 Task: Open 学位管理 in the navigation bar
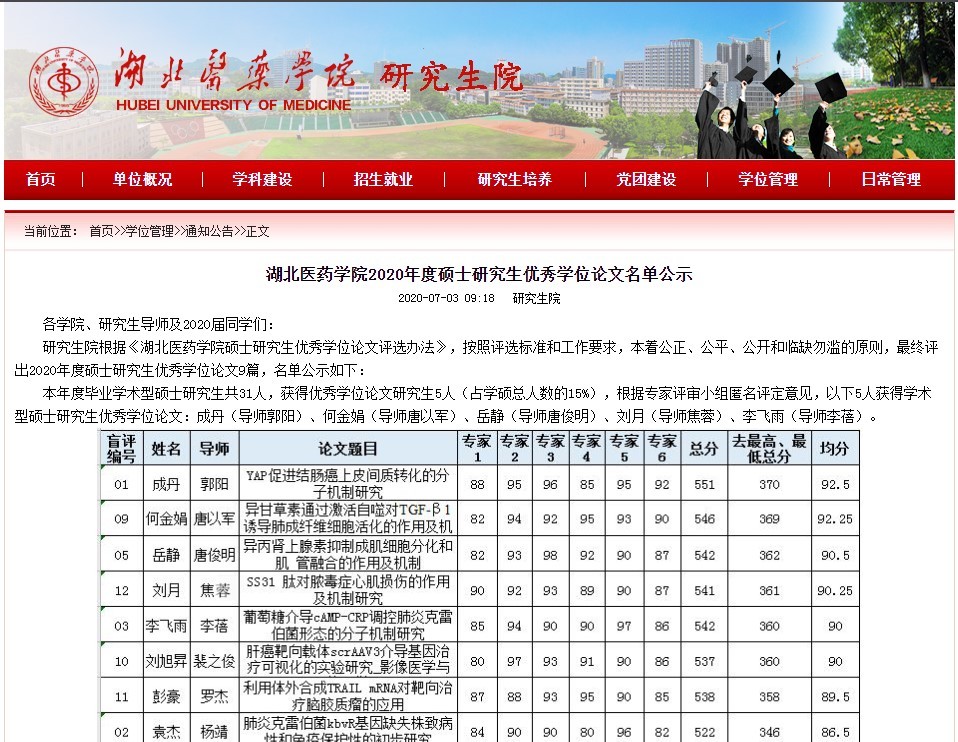pyautogui.click(x=768, y=179)
